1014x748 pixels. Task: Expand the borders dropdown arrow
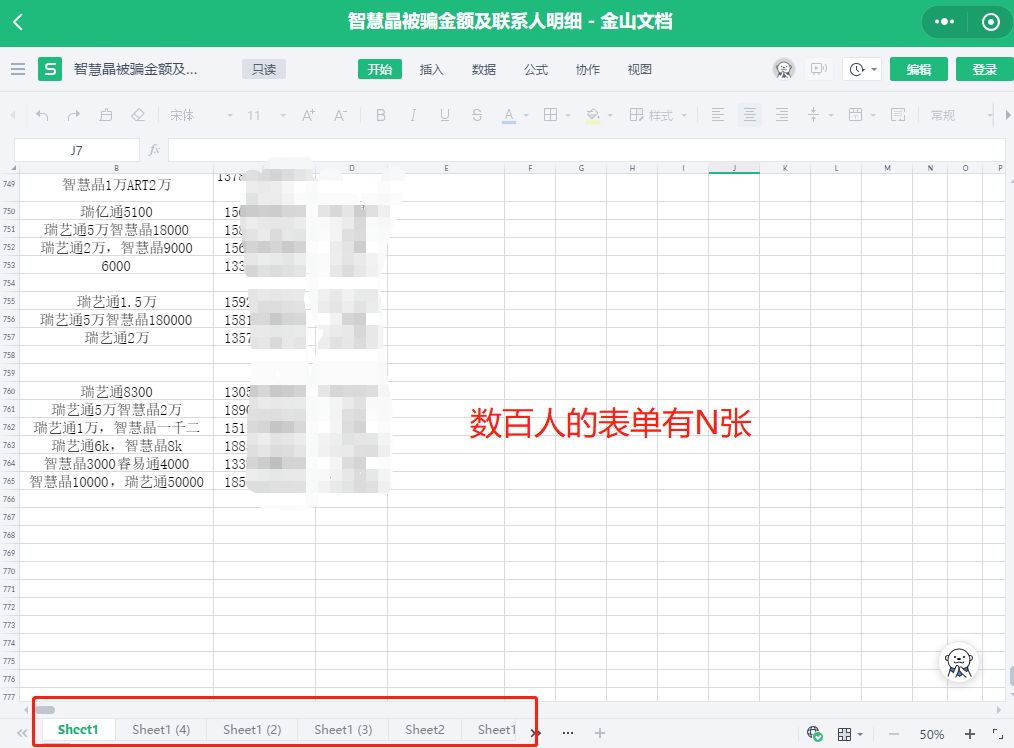point(568,116)
